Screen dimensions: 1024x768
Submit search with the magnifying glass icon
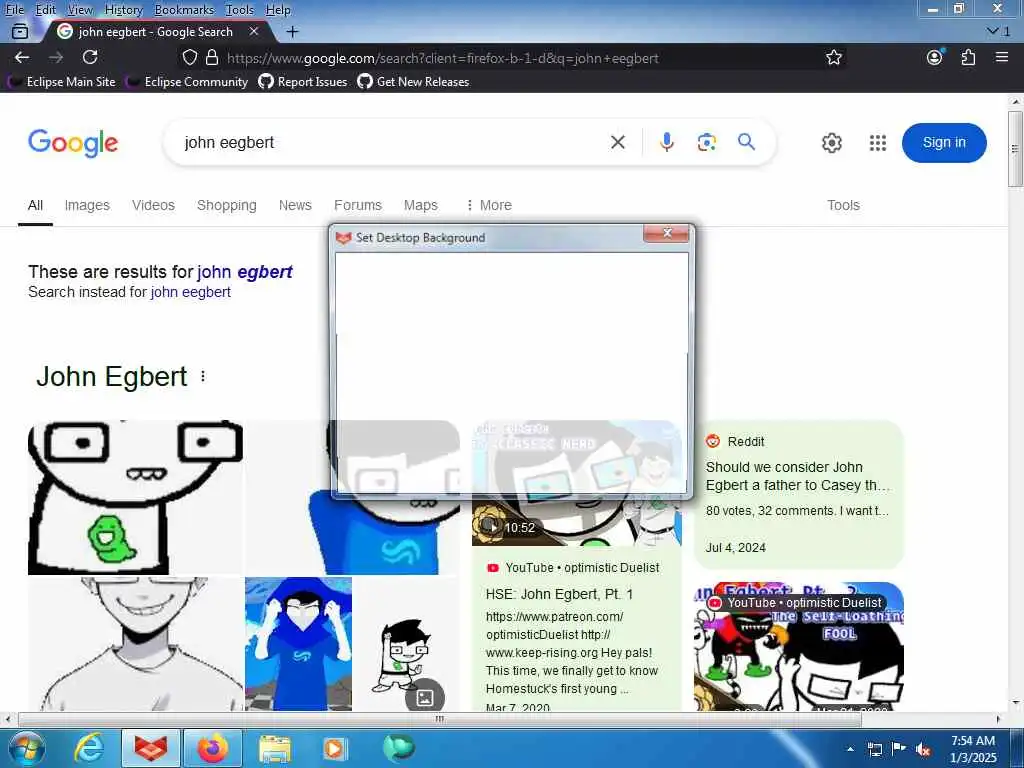pos(746,142)
